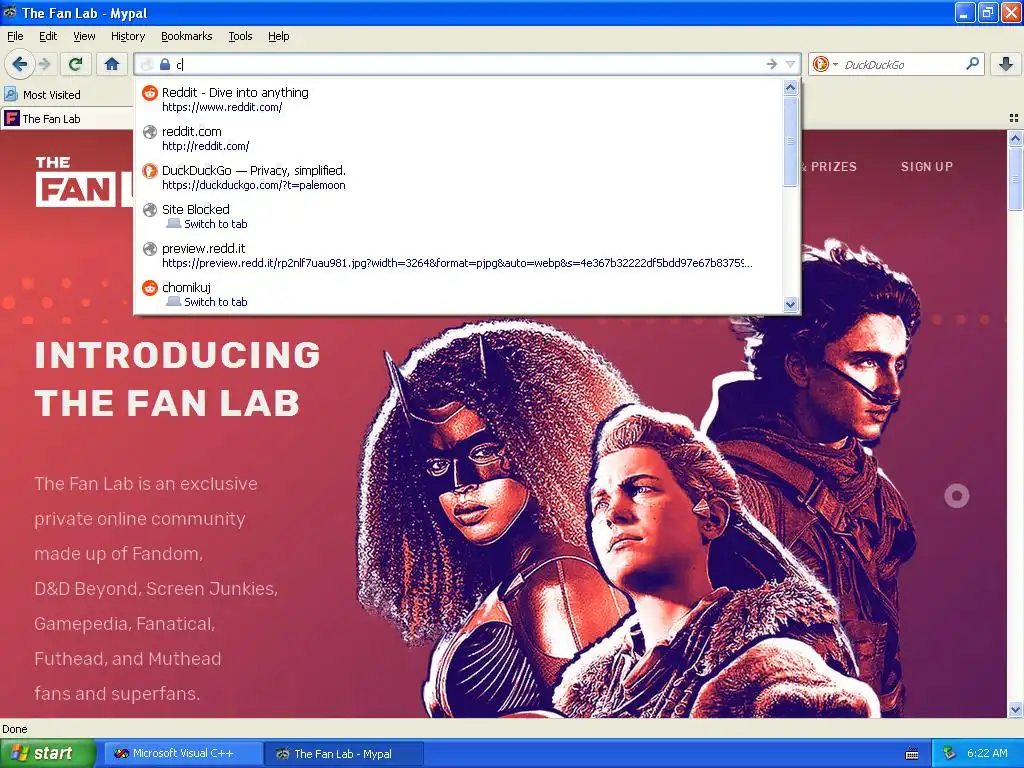The height and width of the screenshot is (768, 1024).
Task: Open the tab groups grid icon
Action: [1014, 118]
